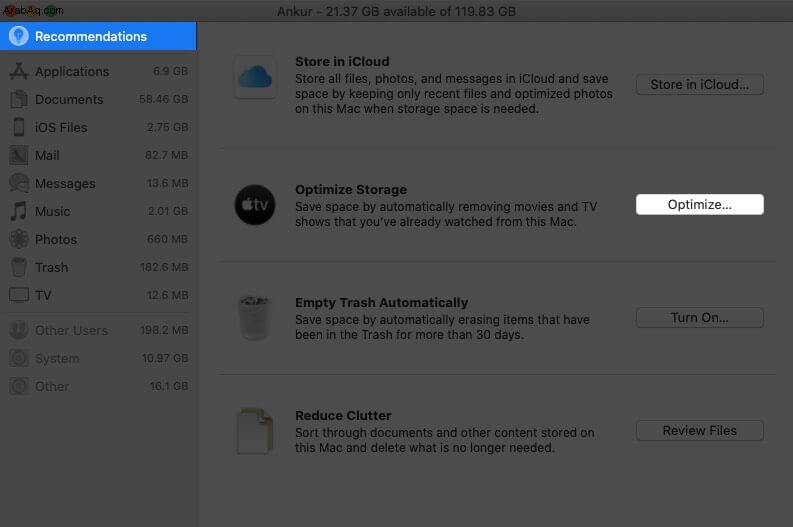Click the Recommendations lightbulb icon

click(19, 36)
